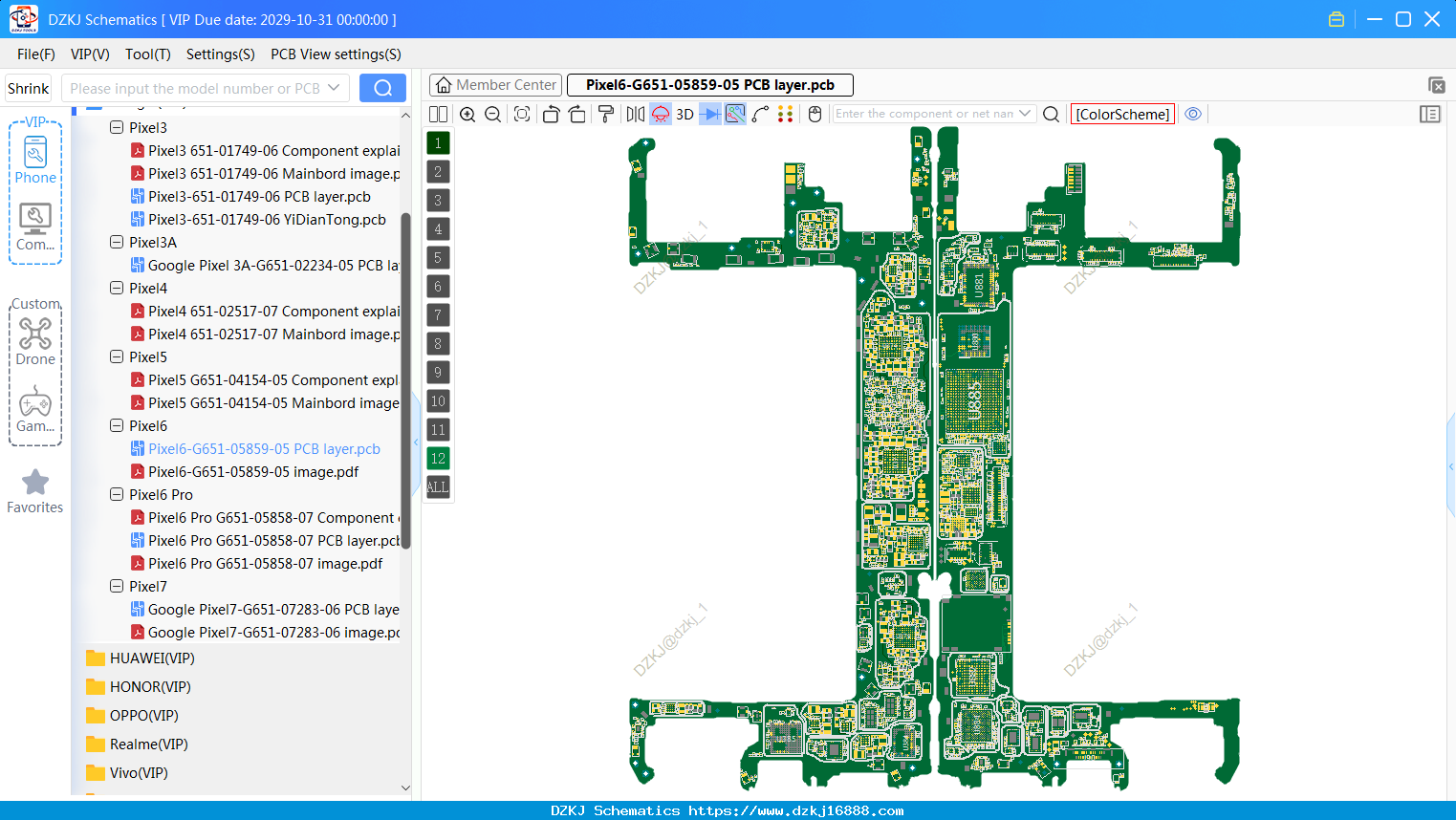
Task: Show PCB layer 1
Action: tap(438, 143)
